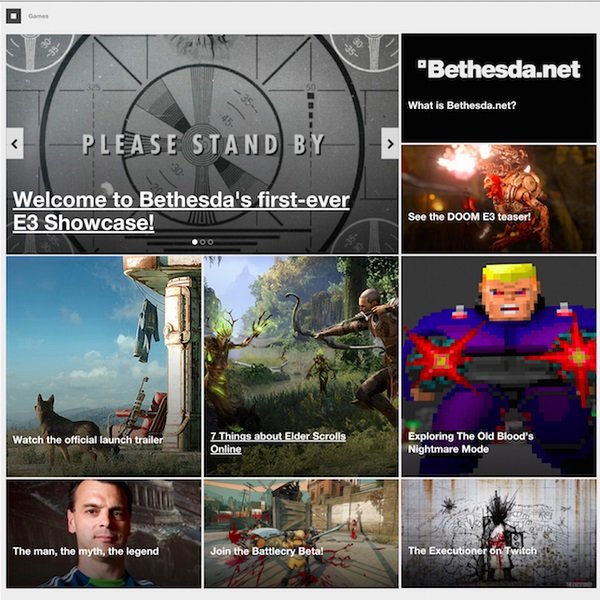This screenshot has height=600, width=600.
Task: Advance to next carousel slide arrow
Action: tap(390, 143)
